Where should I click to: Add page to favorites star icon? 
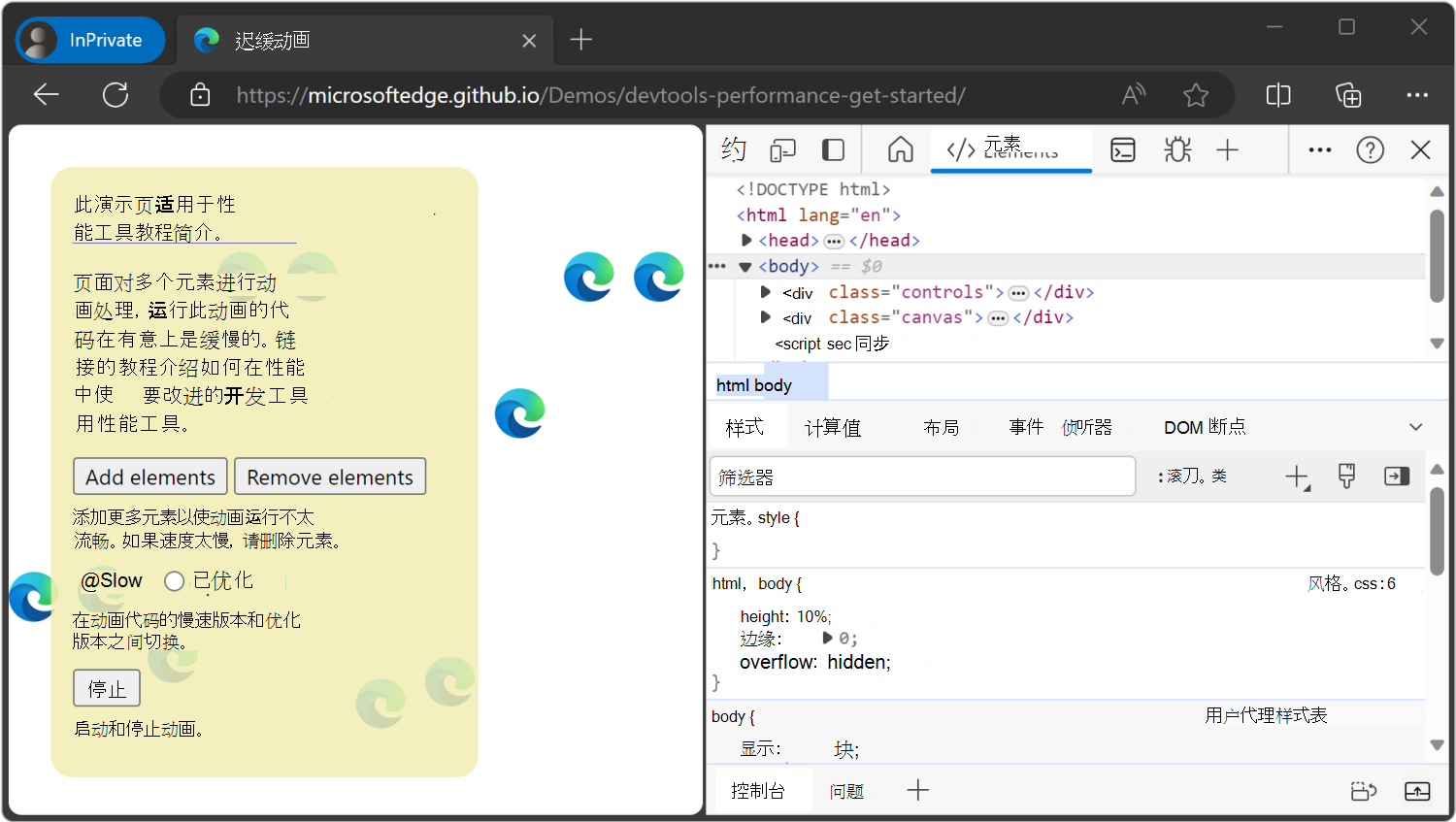coord(1196,94)
